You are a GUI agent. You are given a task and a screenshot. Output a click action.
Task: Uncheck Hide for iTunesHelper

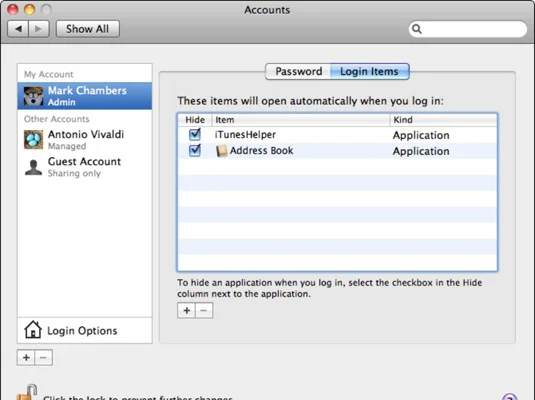point(195,134)
